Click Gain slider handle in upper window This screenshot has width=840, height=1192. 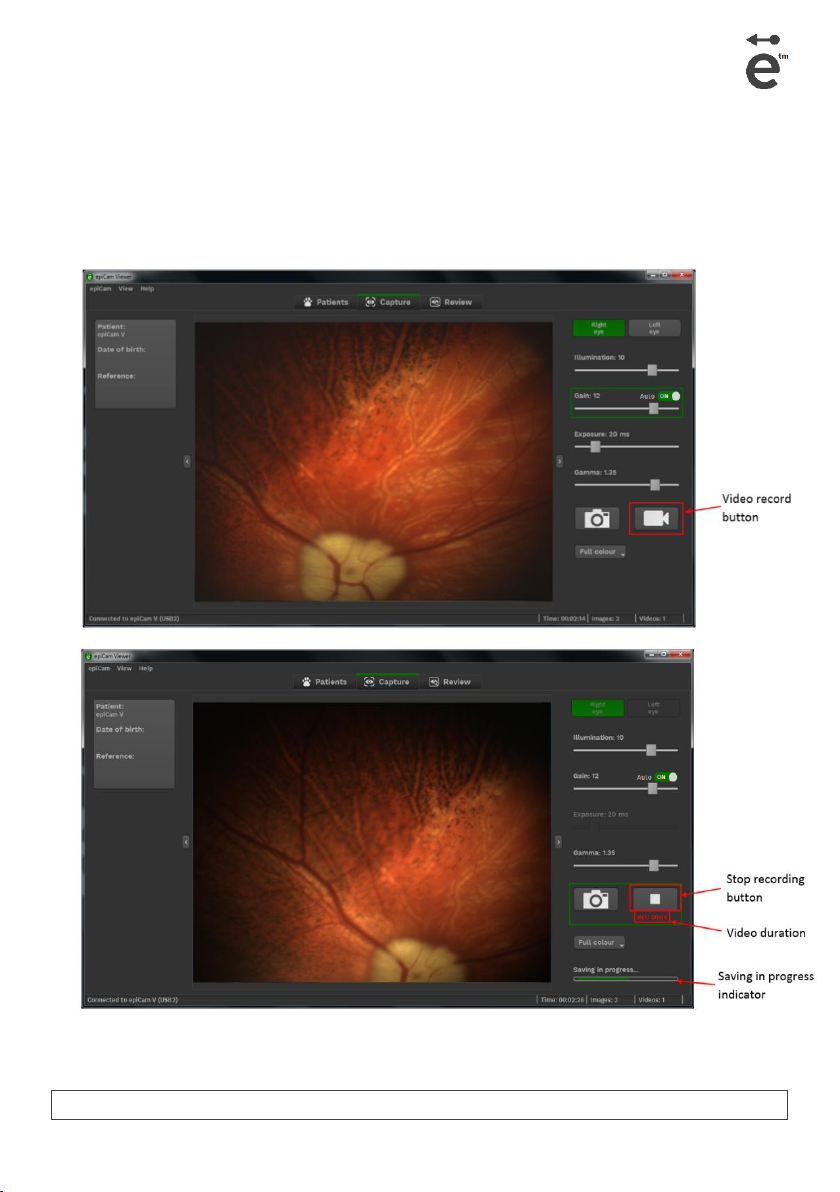(654, 408)
